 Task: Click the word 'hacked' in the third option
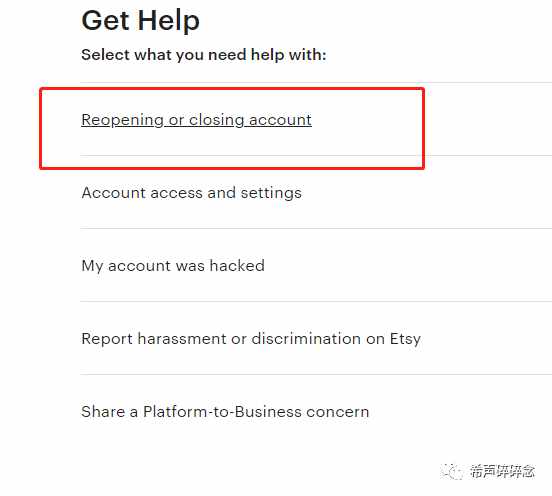237,266
